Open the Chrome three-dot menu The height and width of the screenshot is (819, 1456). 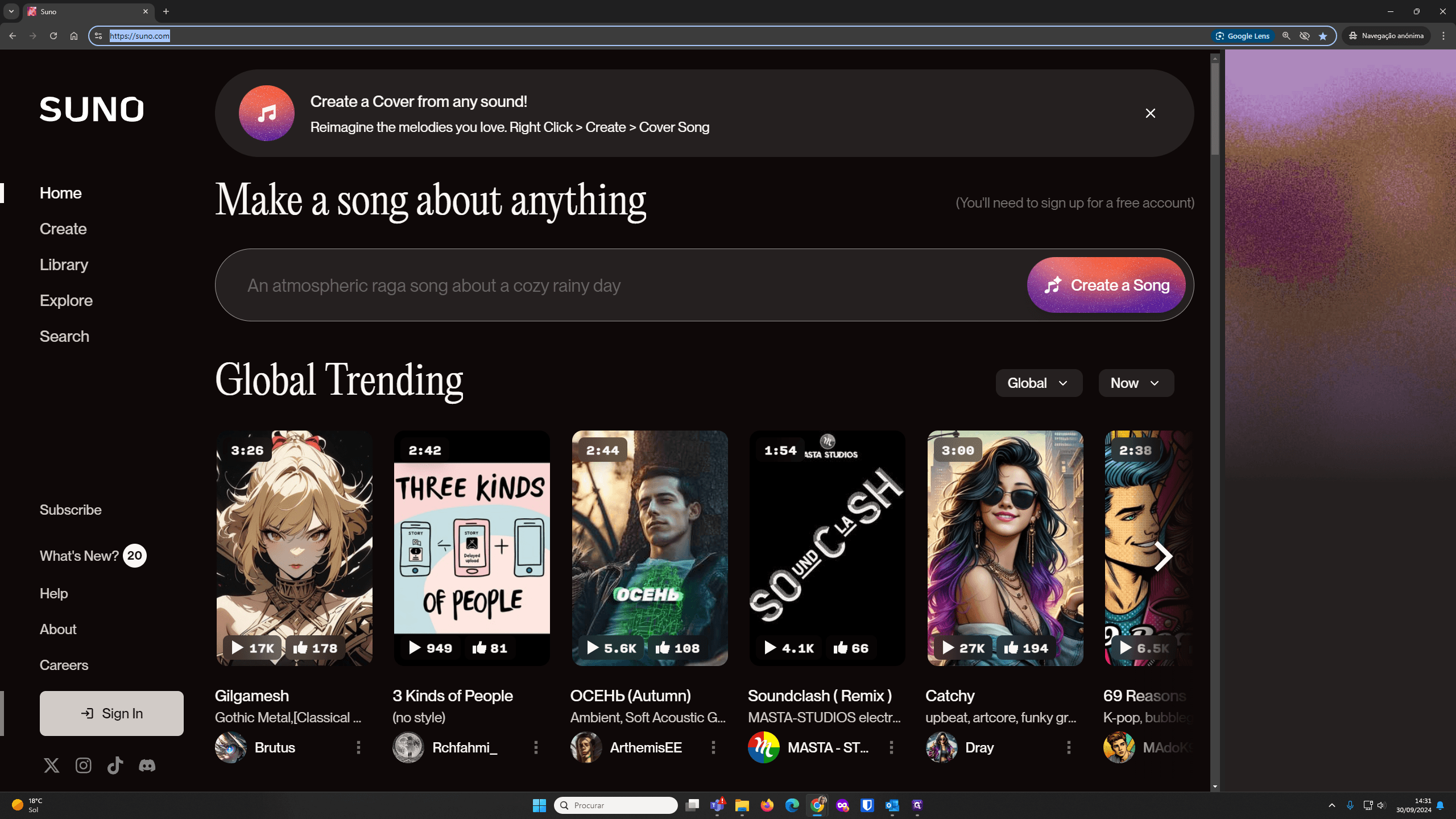click(1443, 36)
